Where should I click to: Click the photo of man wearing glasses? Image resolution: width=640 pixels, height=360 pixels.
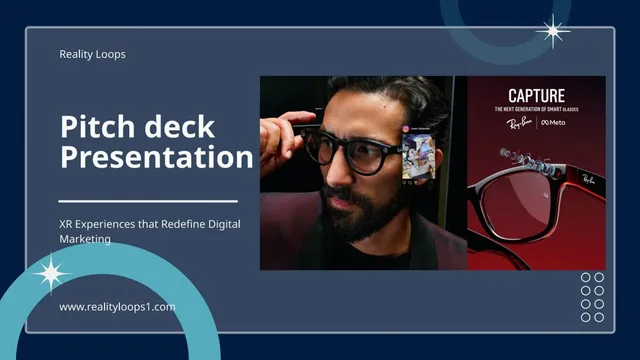pyautogui.click(x=364, y=173)
